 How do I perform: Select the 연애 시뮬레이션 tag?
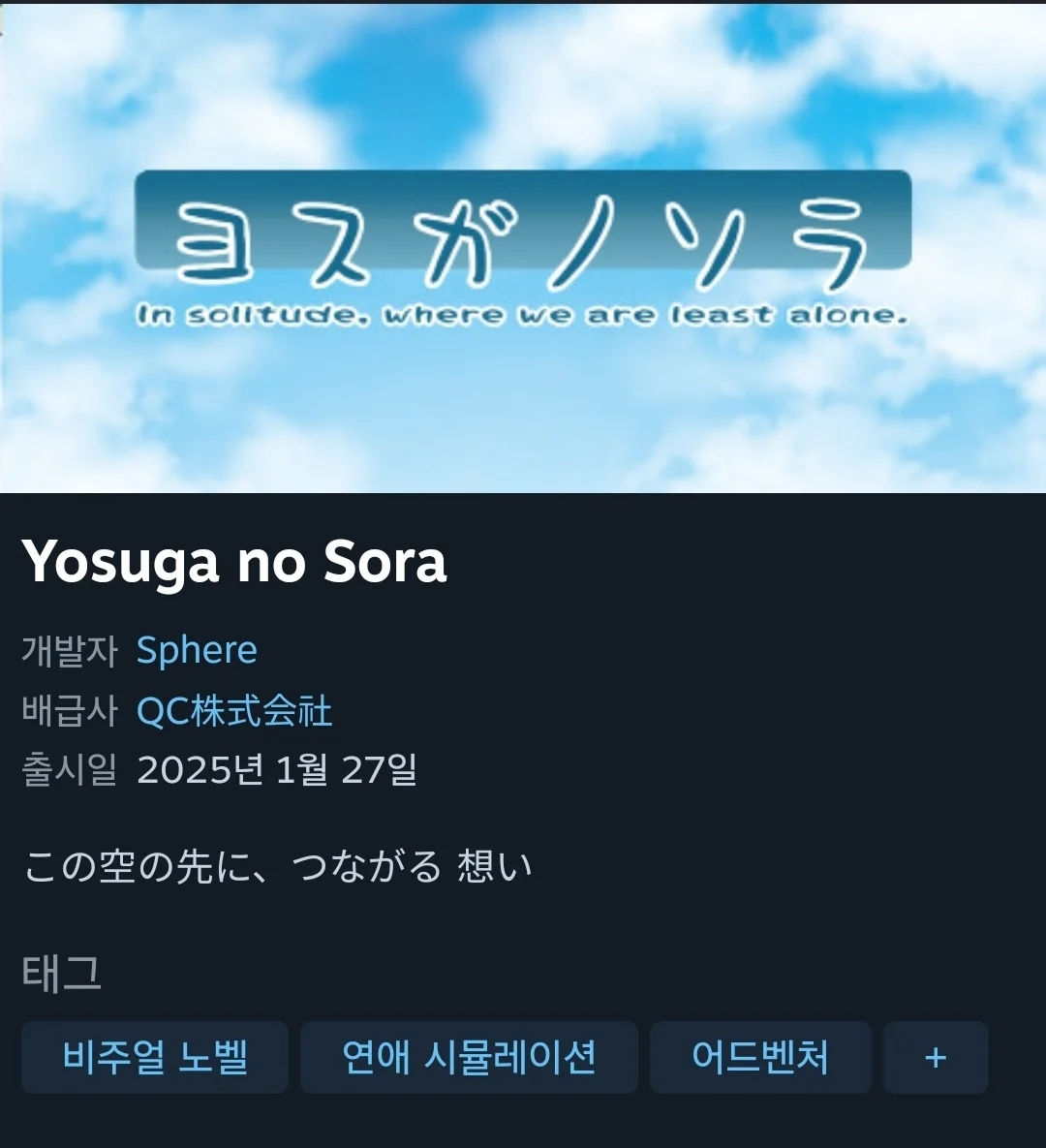(469, 1057)
